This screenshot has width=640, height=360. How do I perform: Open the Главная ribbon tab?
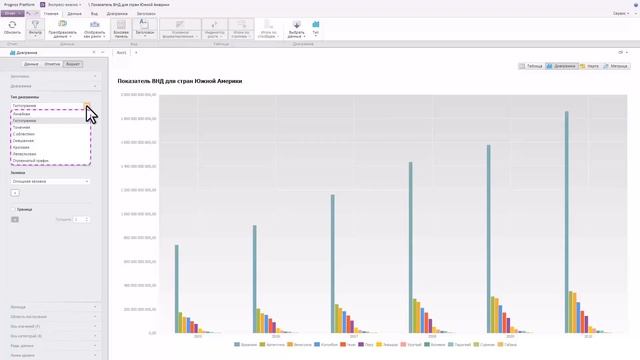51,13
